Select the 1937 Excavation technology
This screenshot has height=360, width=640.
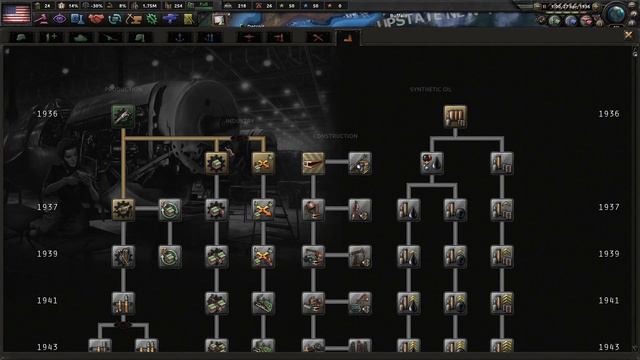[x=360, y=209]
